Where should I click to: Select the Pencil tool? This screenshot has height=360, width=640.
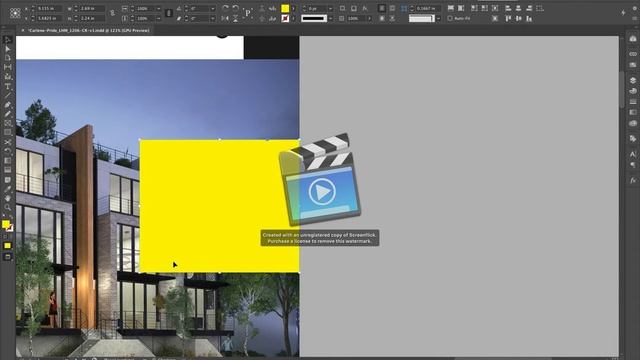[7, 114]
